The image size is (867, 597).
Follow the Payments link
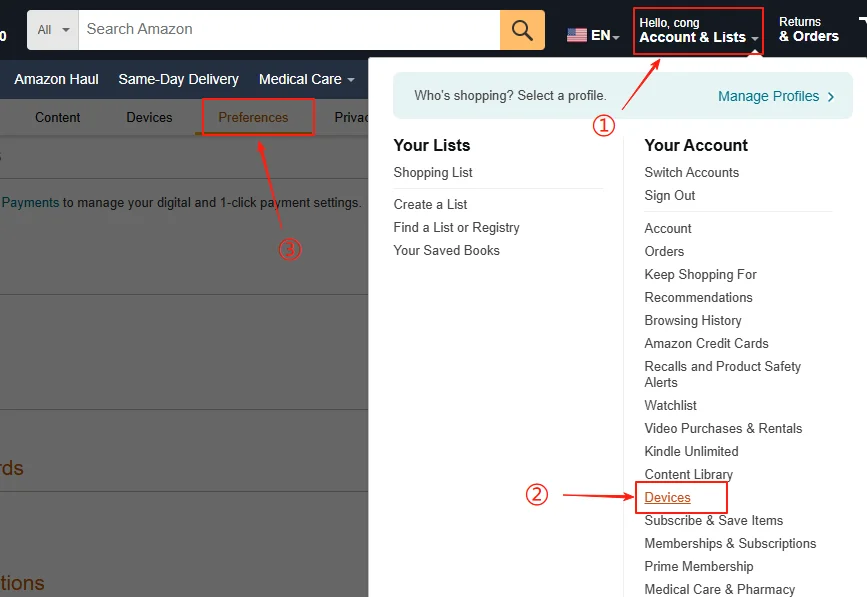coord(30,202)
